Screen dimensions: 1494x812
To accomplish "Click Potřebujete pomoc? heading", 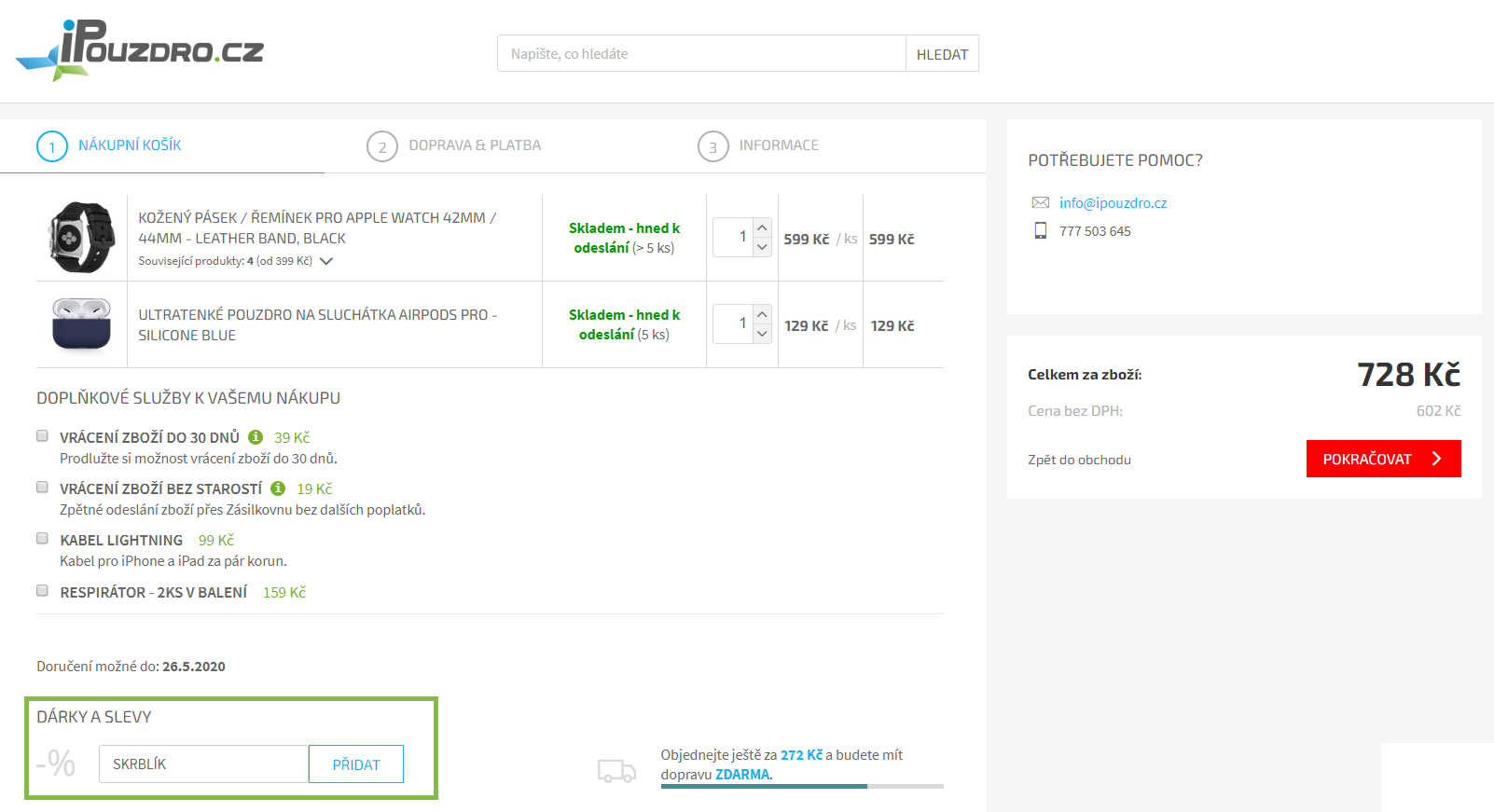I will click(x=1115, y=160).
